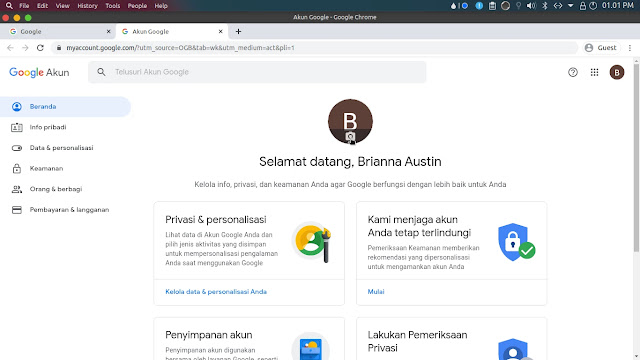Click the Keamanan padlock icon
This screenshot has width=640, height=360.
(x=17, y=168)
